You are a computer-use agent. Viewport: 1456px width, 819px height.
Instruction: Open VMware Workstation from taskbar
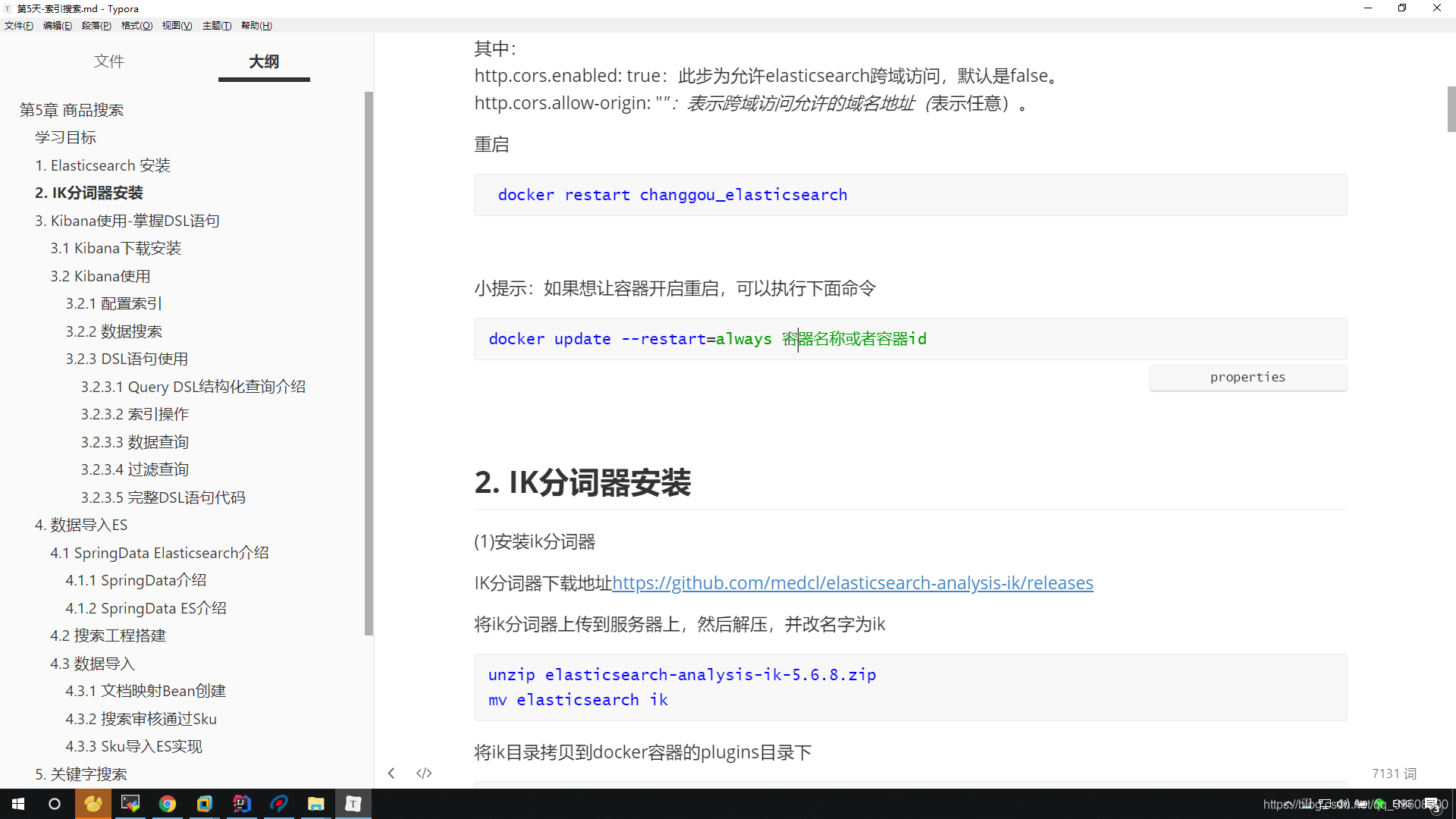point(205,804)
